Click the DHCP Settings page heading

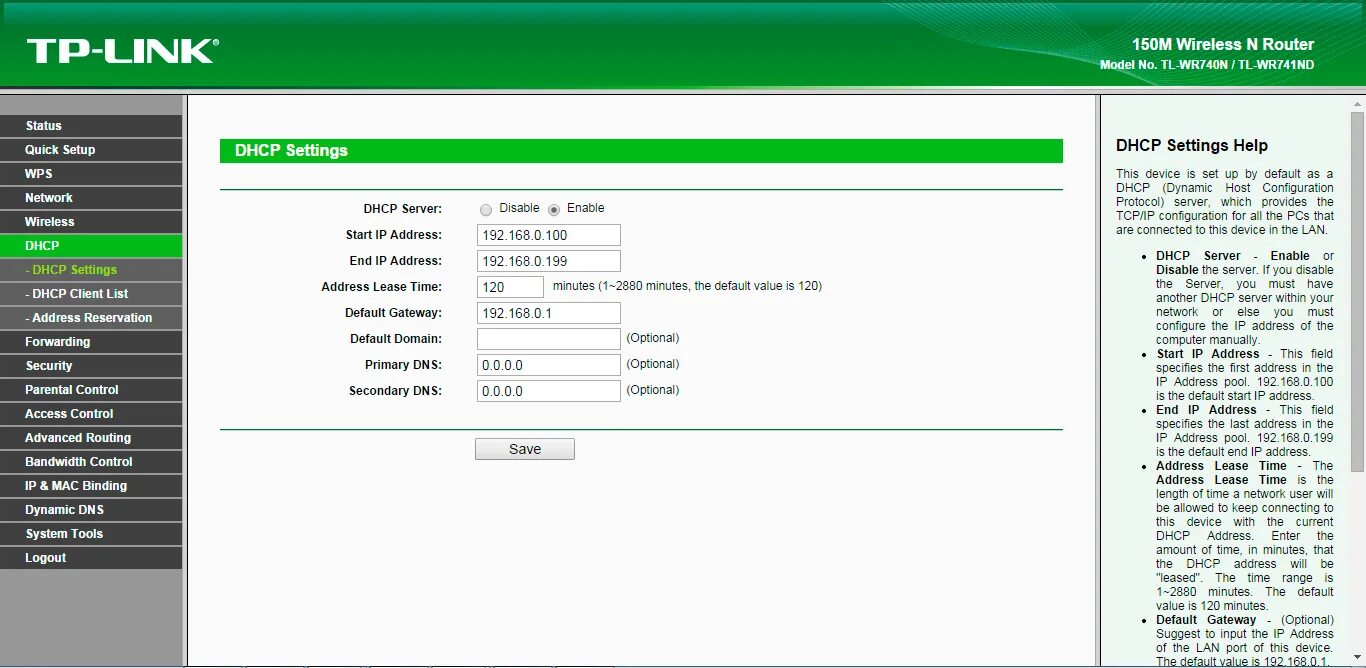point(291,151)
